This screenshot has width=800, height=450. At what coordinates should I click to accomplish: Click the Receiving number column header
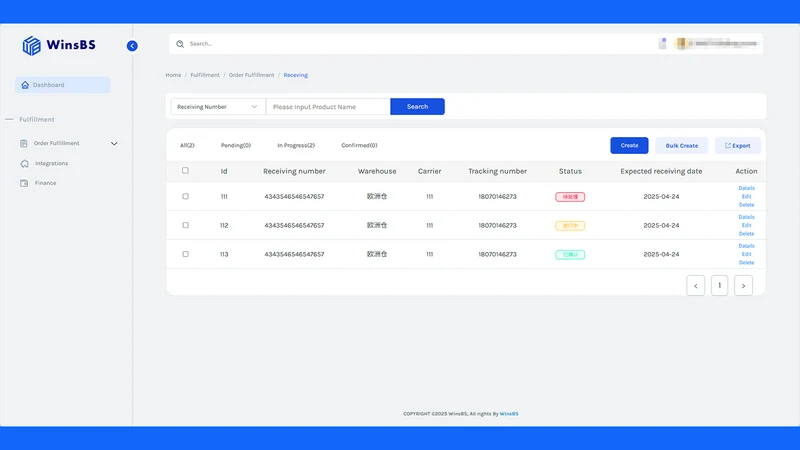point(294,171)
